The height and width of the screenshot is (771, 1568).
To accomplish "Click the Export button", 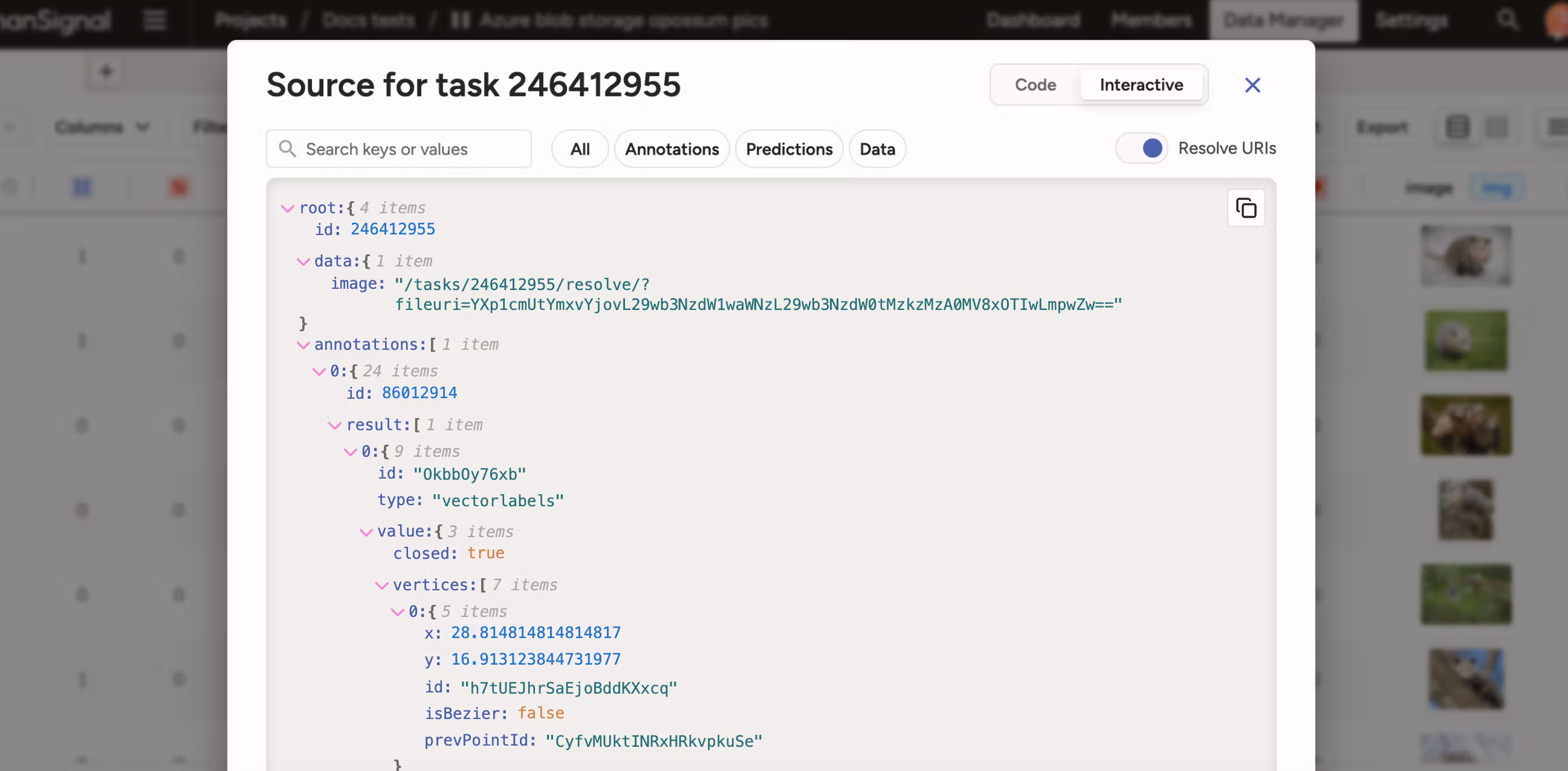I will (1382, 127).
